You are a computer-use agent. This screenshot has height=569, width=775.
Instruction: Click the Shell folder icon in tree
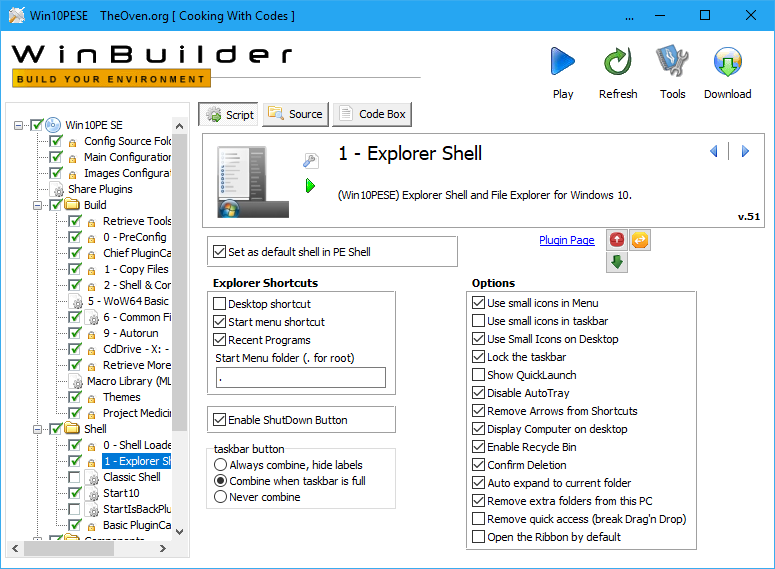tap(72, 429)
